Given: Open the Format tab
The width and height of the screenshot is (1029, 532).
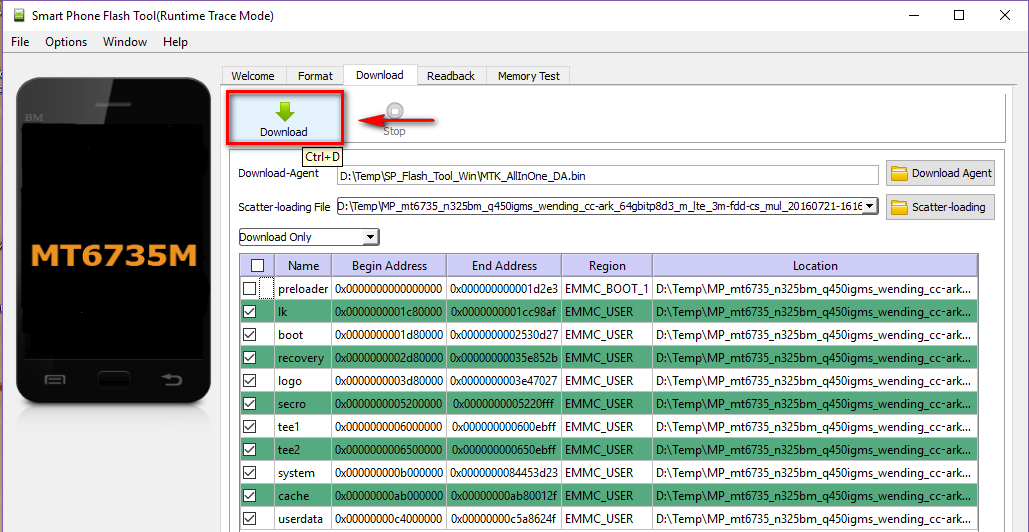Looking at the screenshot, I should (315, 76).
